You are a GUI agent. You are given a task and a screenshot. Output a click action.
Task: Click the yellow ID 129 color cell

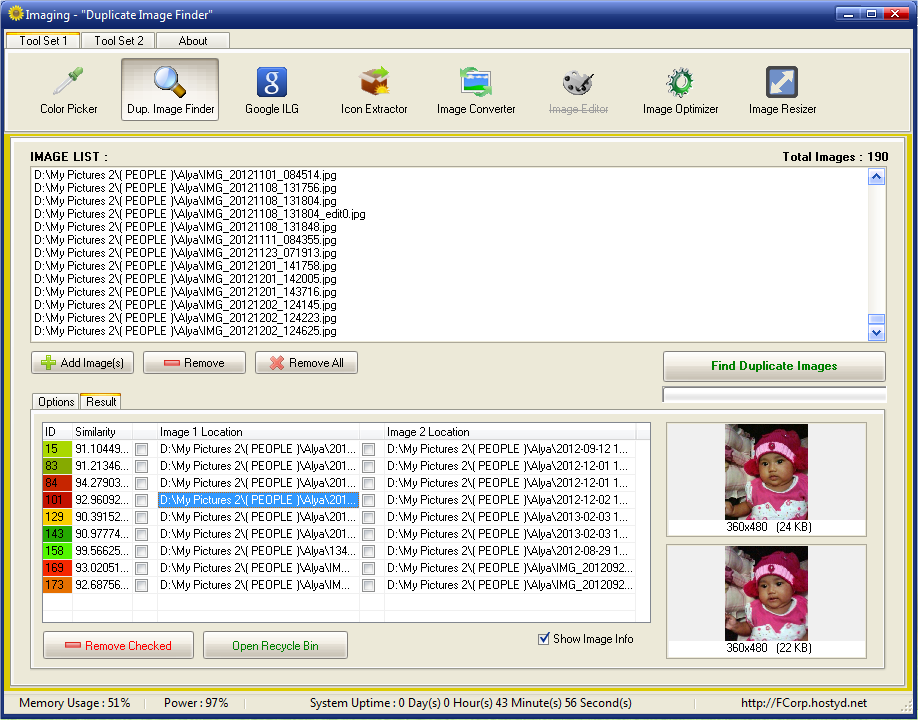click(57, 517)
